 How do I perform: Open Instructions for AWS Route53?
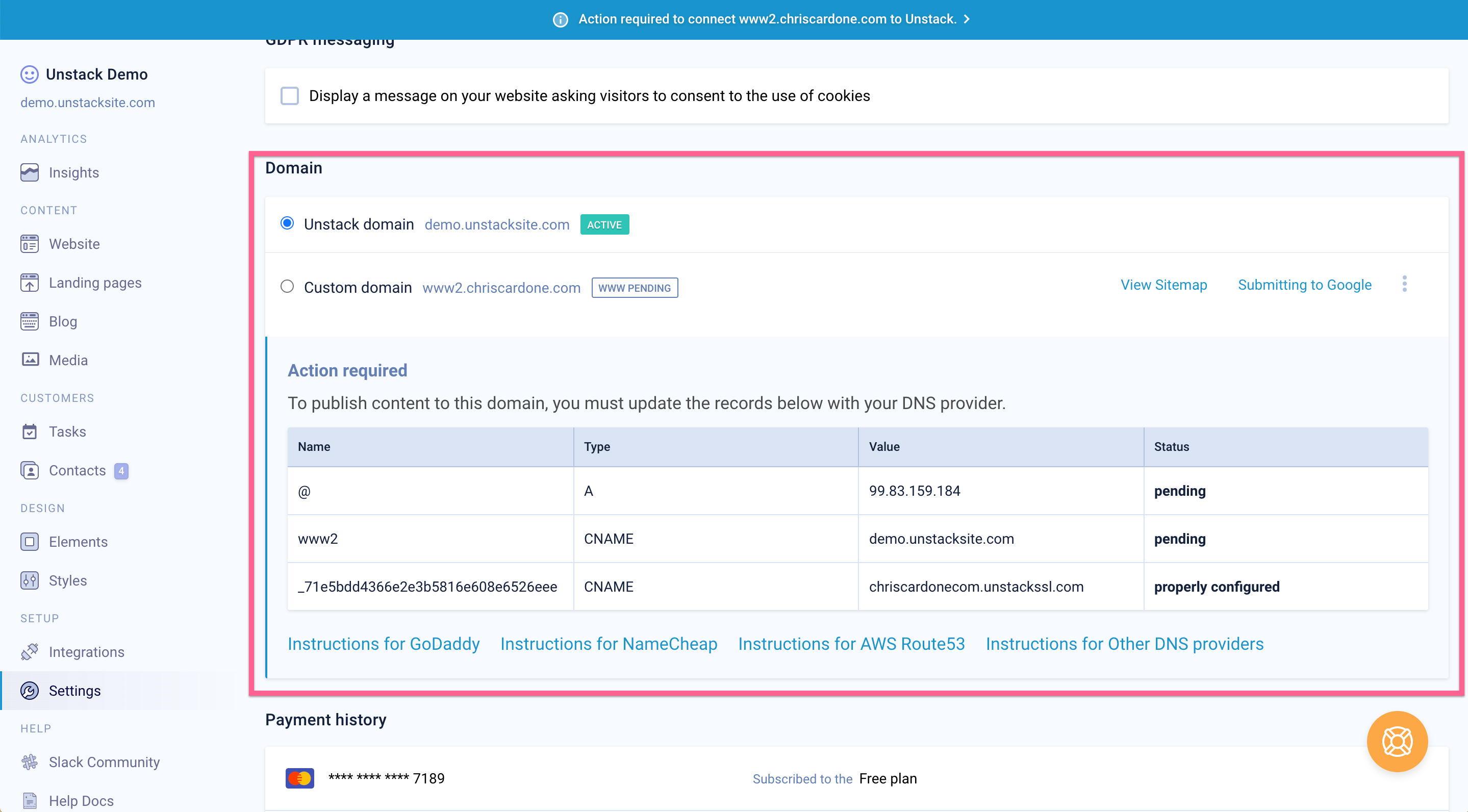coord(851,644)
